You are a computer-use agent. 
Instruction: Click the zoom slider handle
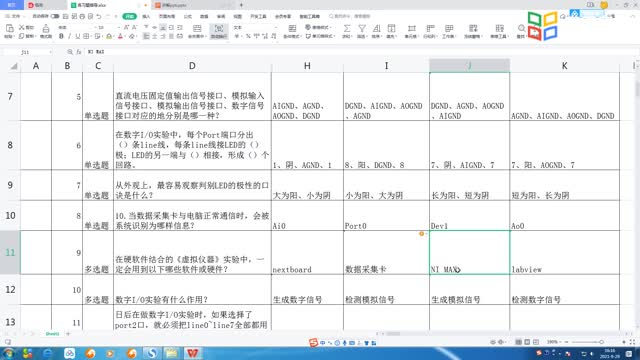click(601, 342)
